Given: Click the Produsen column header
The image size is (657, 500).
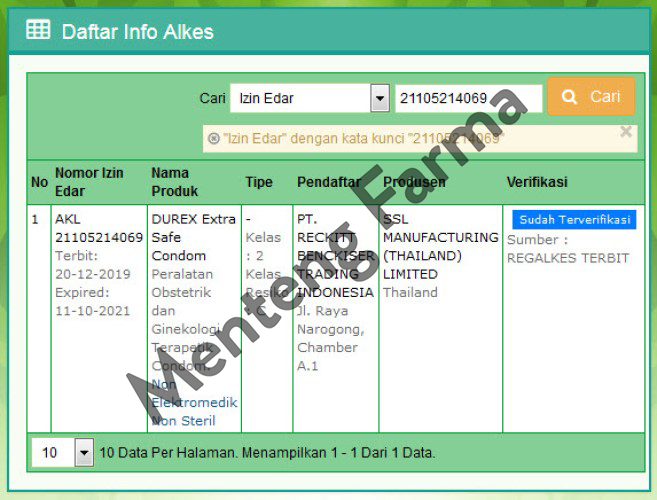Looking at the screenshot, I should [414, 182].
